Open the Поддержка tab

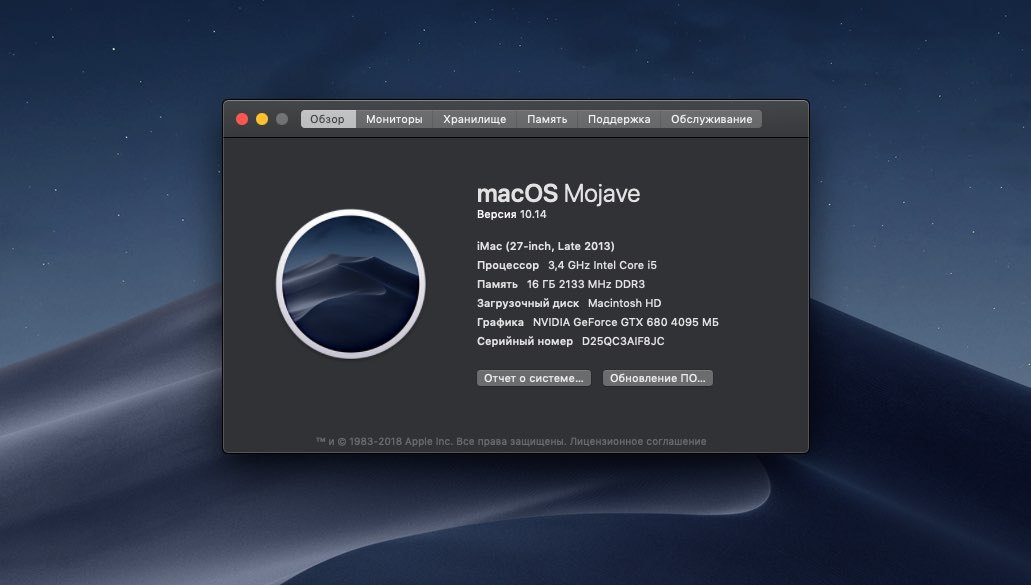tap(619, 119)
